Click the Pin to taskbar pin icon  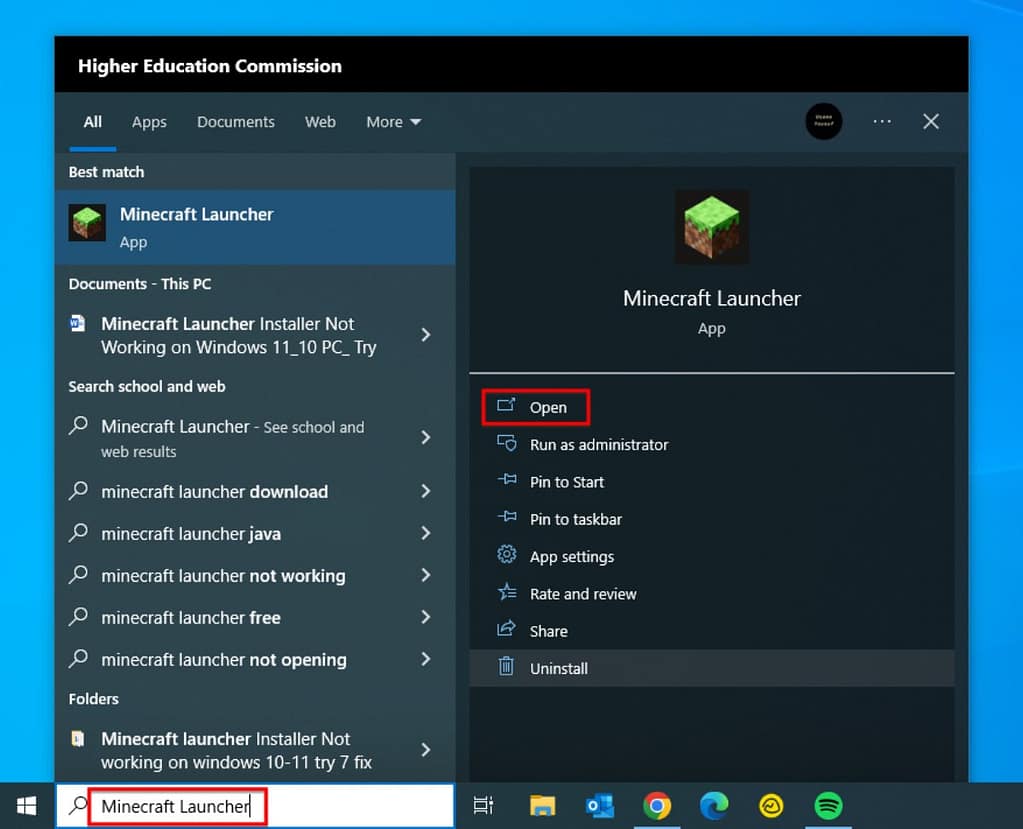pos(507,517)
